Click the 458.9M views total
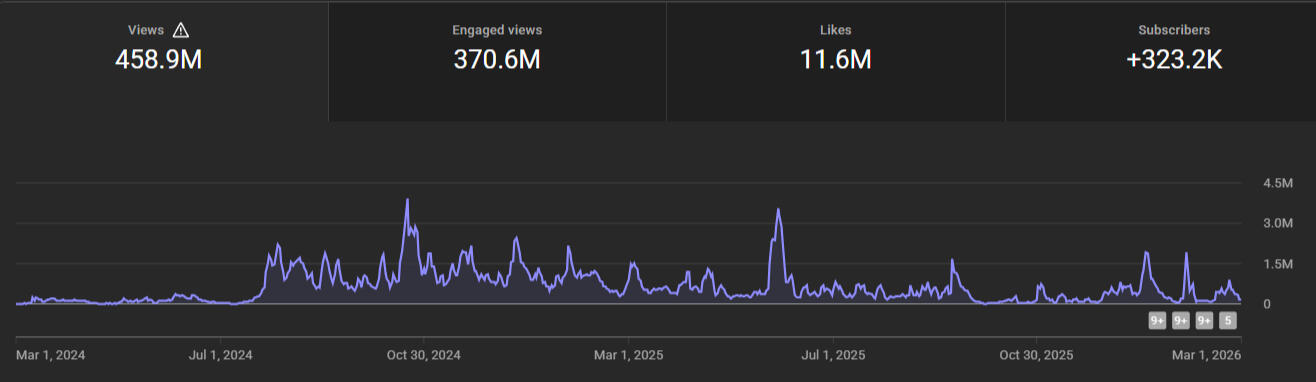Image resolution: width=1316 pixels, height=382 pixels. click(159, 60)
